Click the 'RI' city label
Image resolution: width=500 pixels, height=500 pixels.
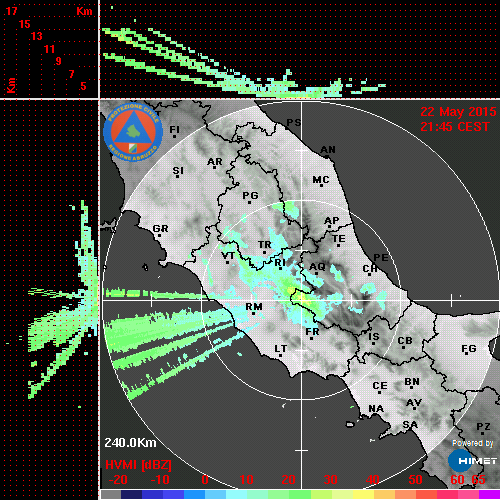280,263
